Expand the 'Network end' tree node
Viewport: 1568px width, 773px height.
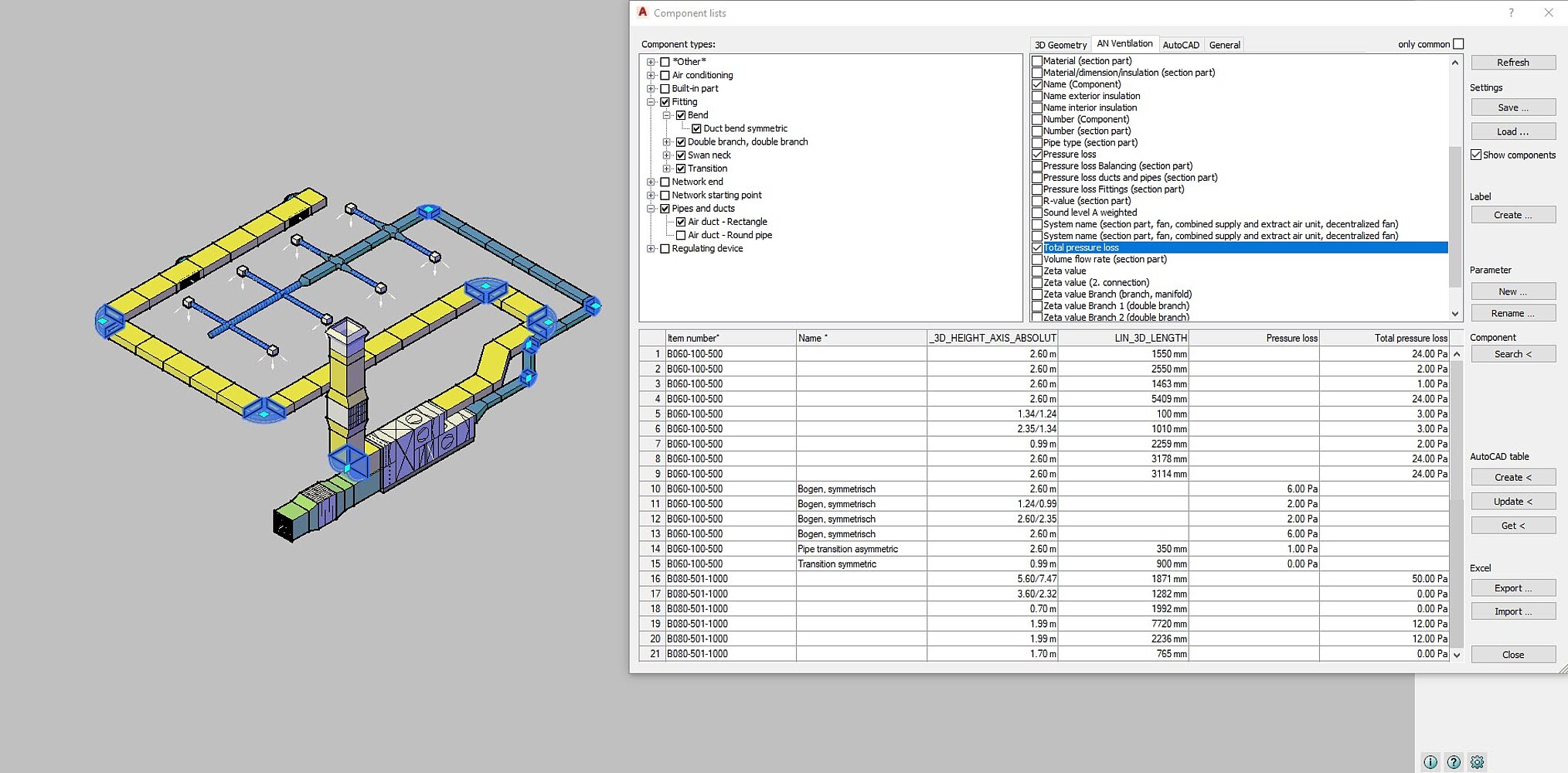(651, 181)
